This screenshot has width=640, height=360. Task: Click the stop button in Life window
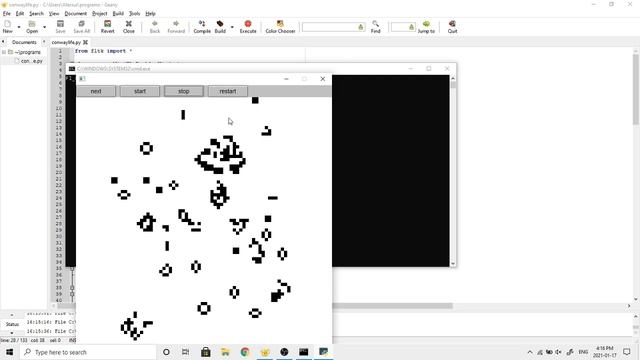(184, 91)
